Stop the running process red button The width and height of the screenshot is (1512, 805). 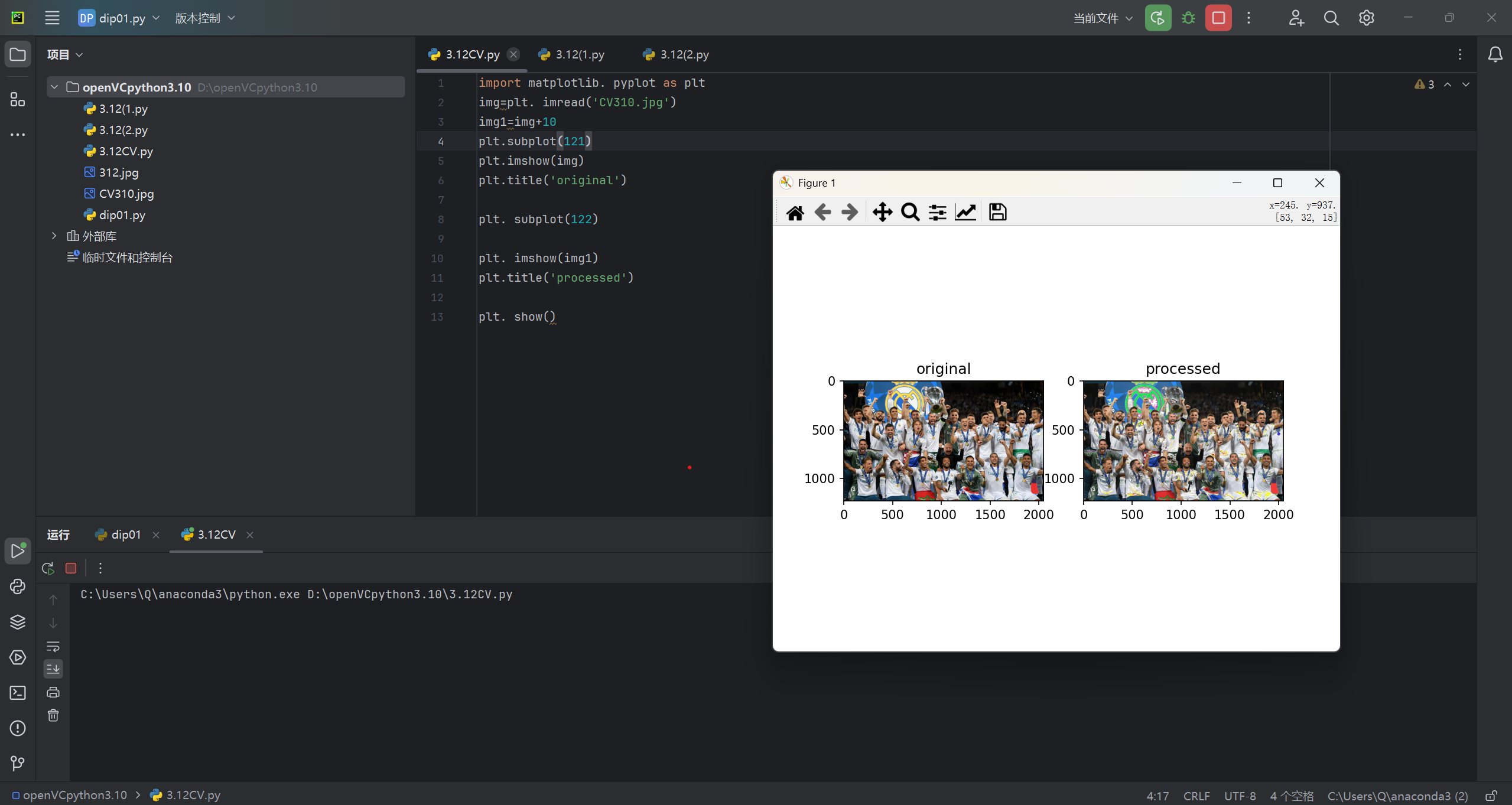pos(1218,18)
